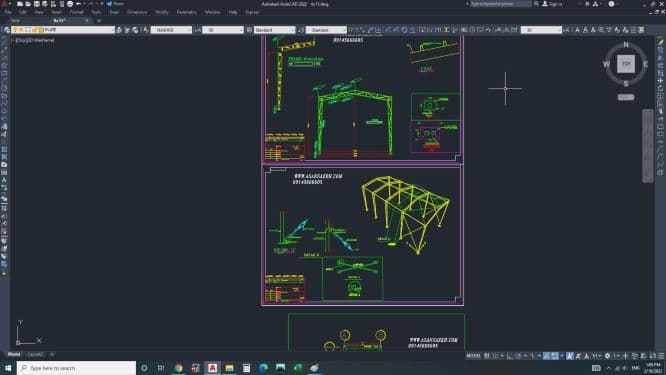666x375 pixels.
Task: Open the Dimension menu
Action: [137, 12]
